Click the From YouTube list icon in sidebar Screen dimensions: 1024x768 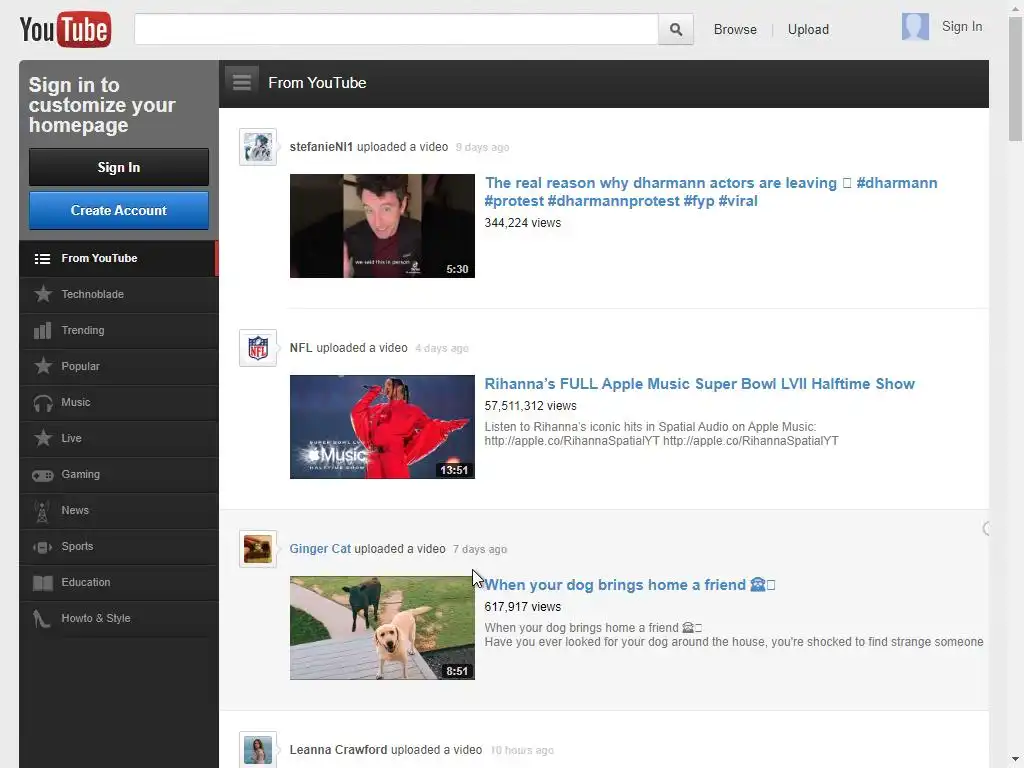tap(42, 259)
